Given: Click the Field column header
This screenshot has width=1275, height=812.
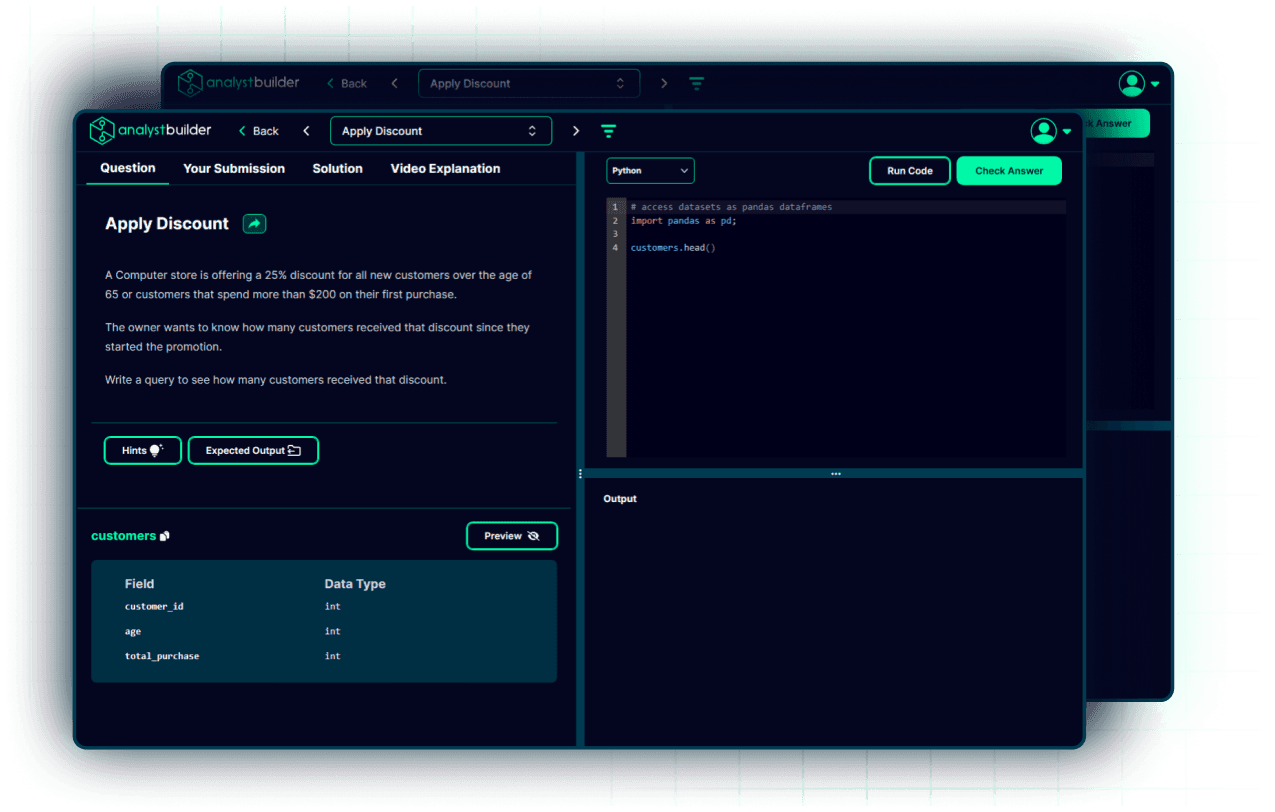Looking at the screenshot, I should coord(139,584).
